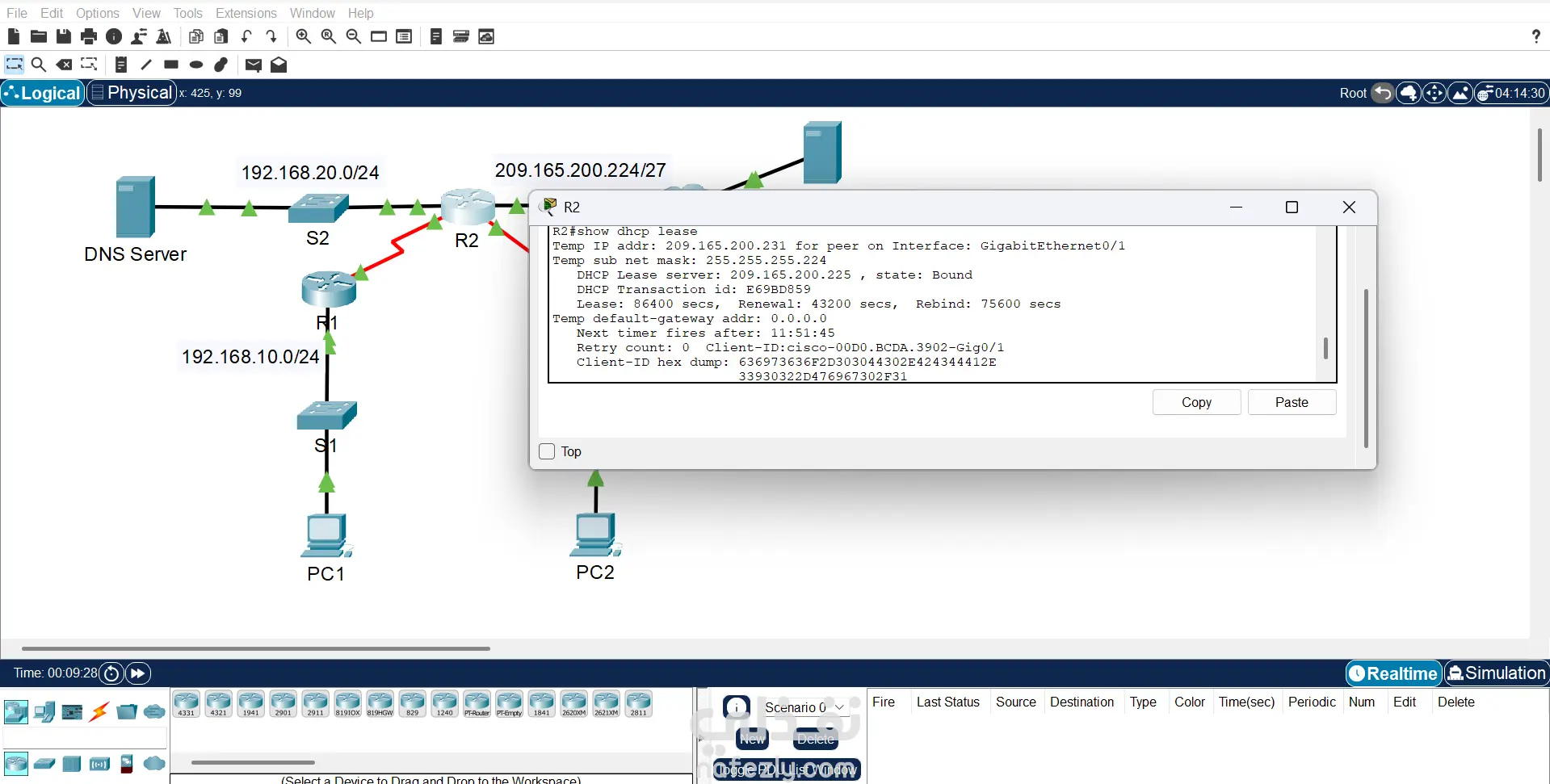Screen dimensions: 1550x784
Task: Redo the action in main toolbar
Action: coord(271,36)
